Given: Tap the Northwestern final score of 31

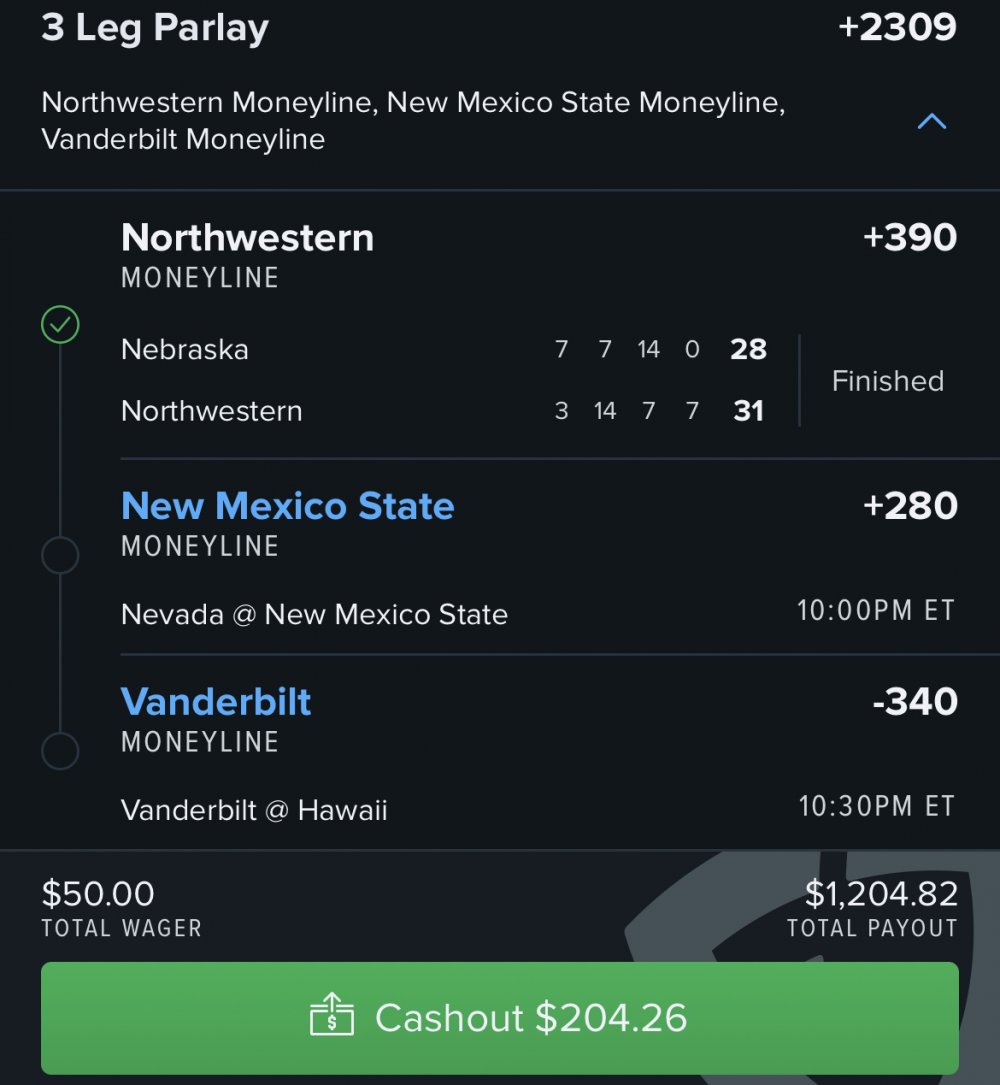Looking at the screenshot, I should tap(748, 411).
